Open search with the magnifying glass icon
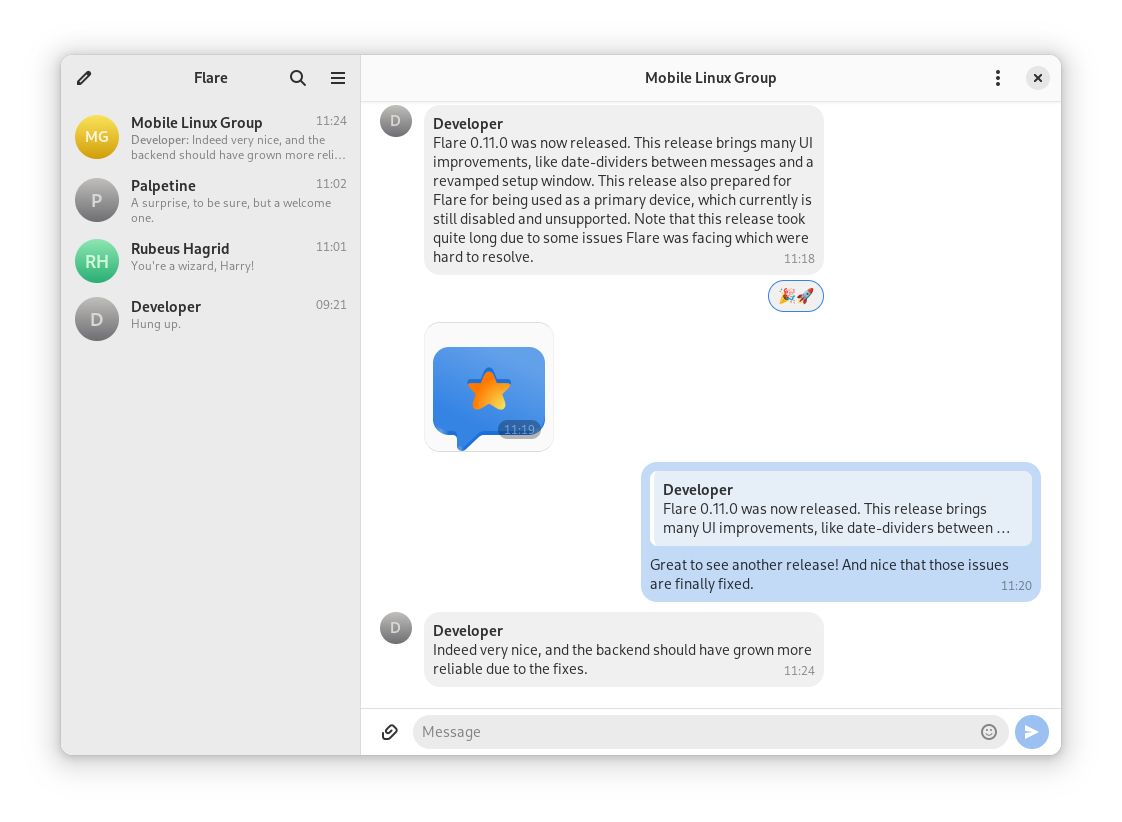This screenshot has width=1122, height=822. point(298,78)
